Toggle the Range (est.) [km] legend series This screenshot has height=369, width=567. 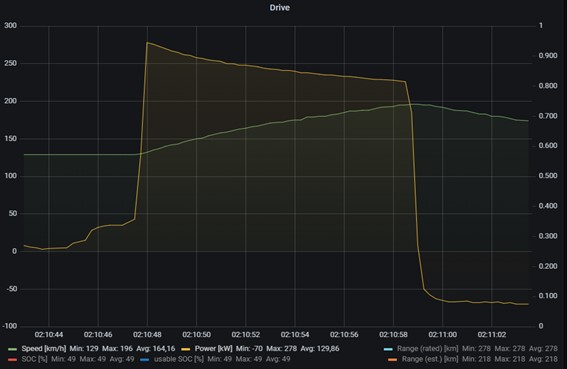[x=430, y=359]
